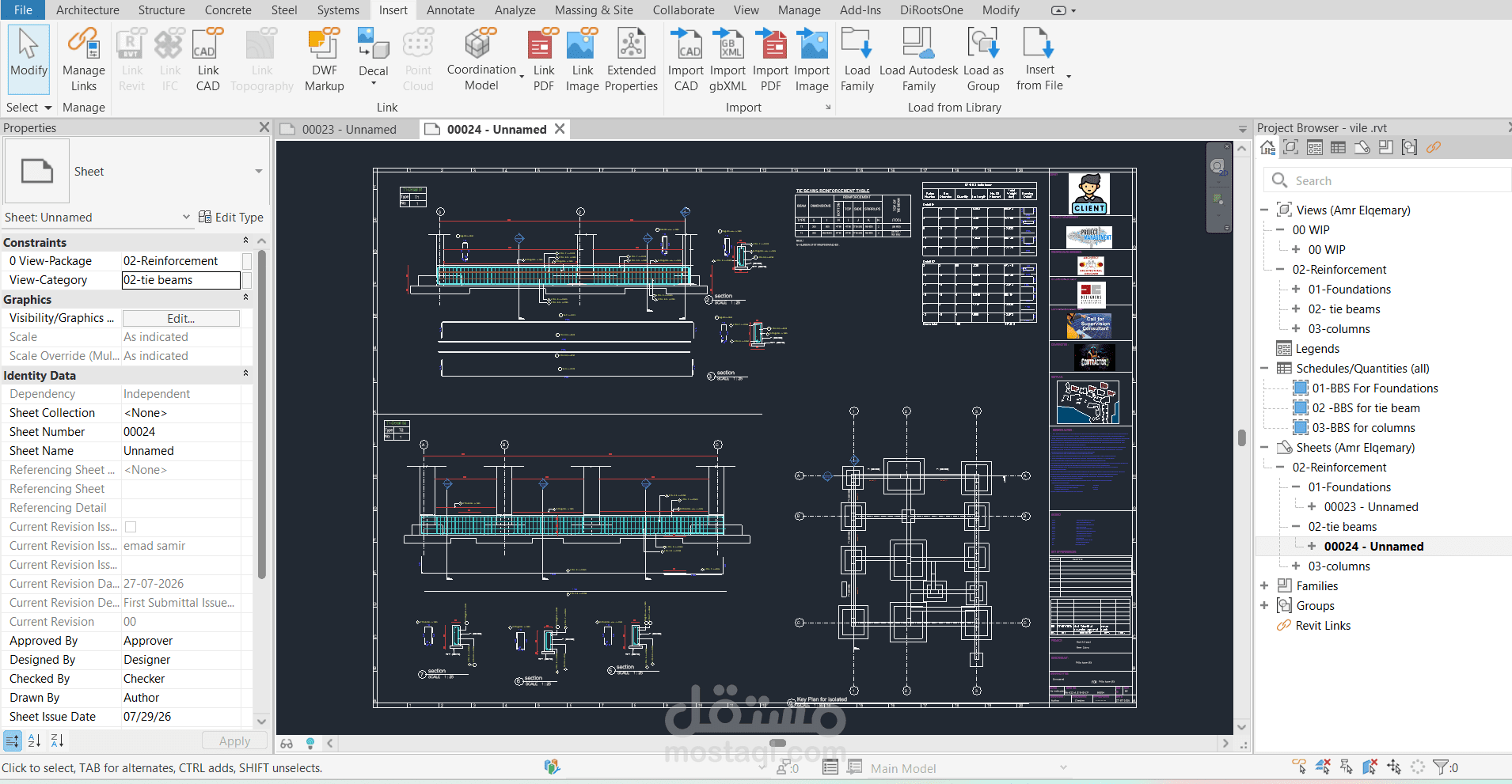
Task: Click Import PDF tool
Action: 770,60
